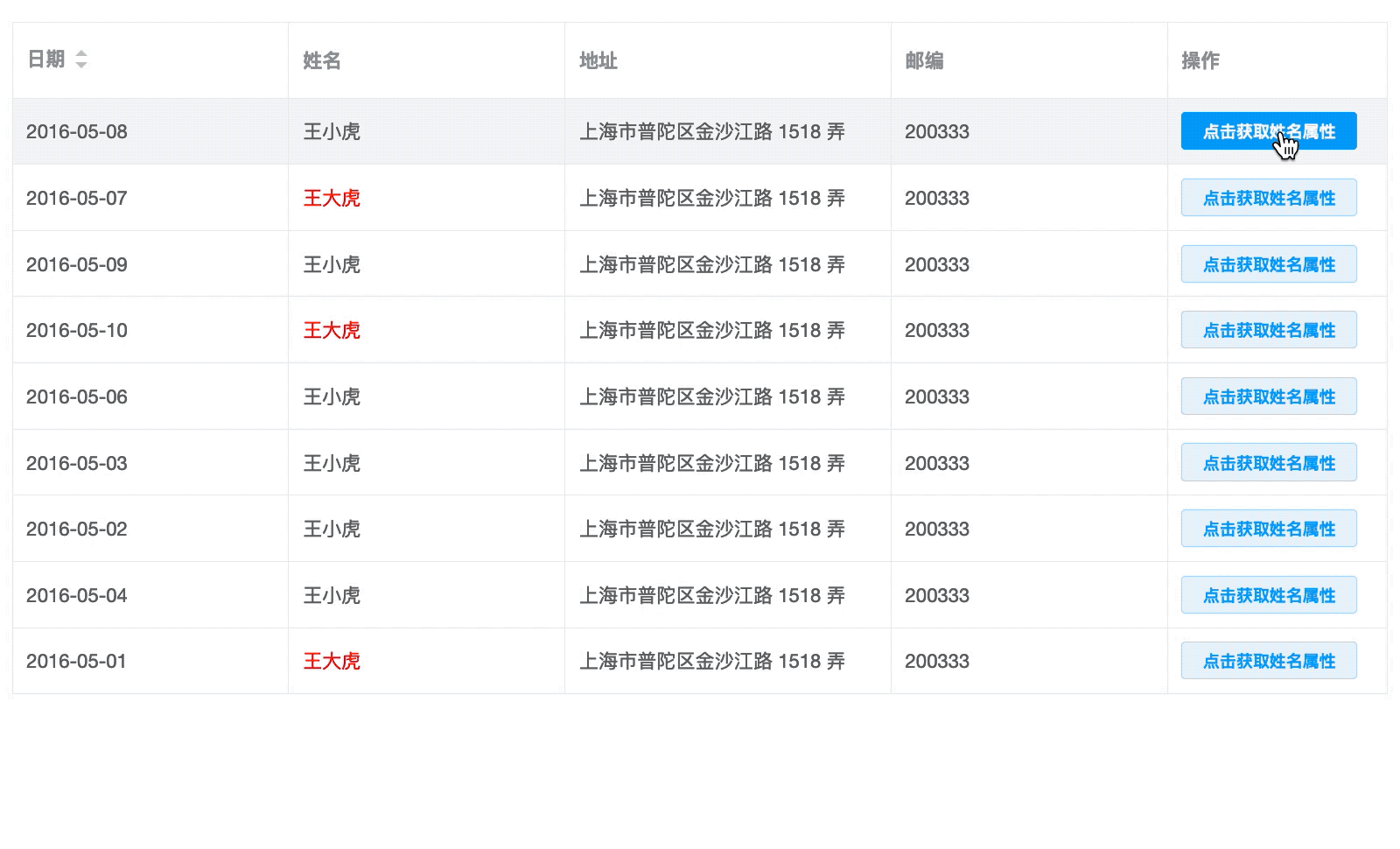The width and height of the screenshot is (1400, 849).
Task: Click the address 上海市普陀区金沙江路 1518 弄 in 2016-05-08 row
Action: [712, 131]
